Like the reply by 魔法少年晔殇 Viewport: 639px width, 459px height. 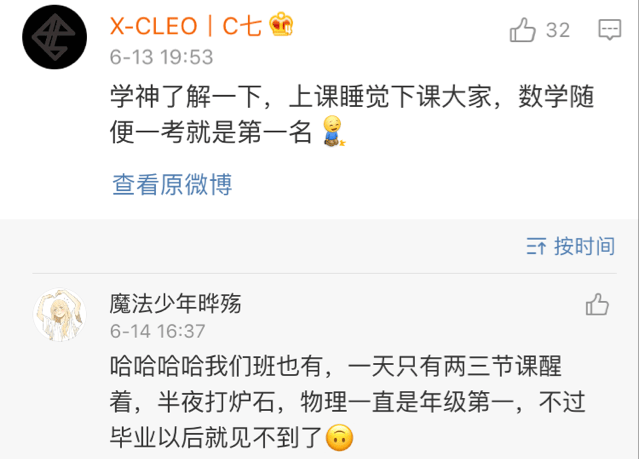597,305
